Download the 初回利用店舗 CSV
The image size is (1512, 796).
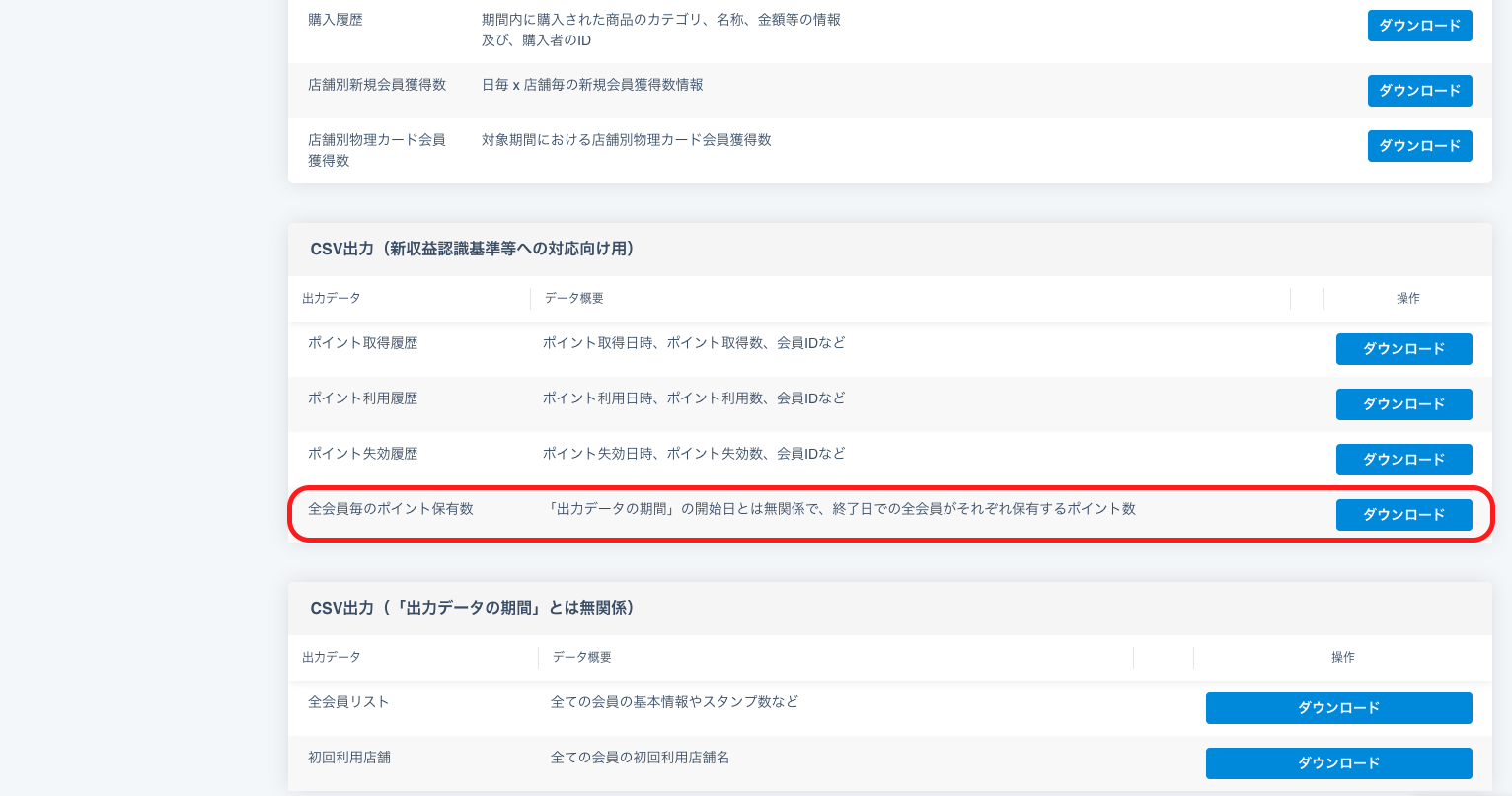pos(1338,763)
